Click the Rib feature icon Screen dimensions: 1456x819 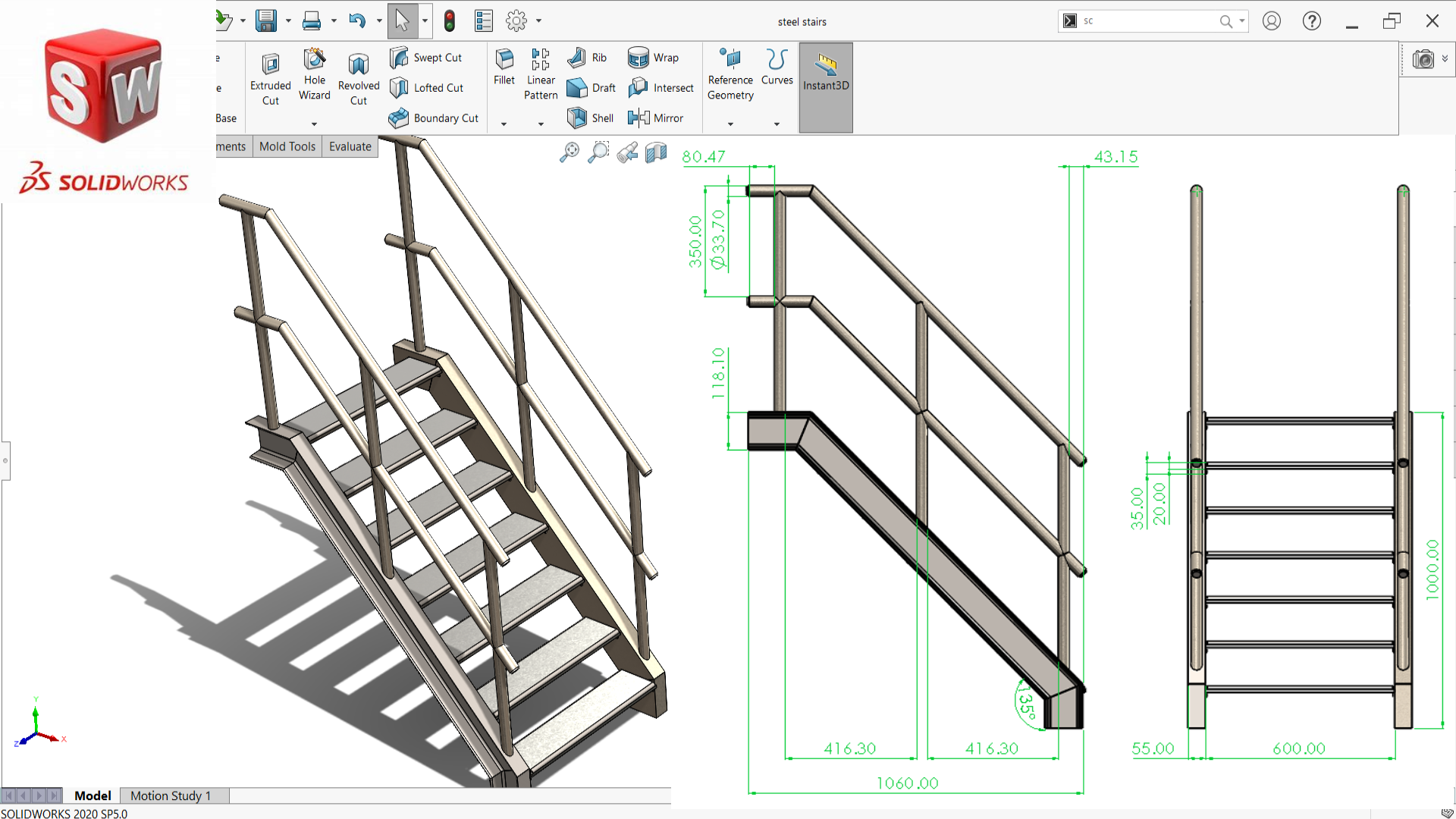coord(587,58)
